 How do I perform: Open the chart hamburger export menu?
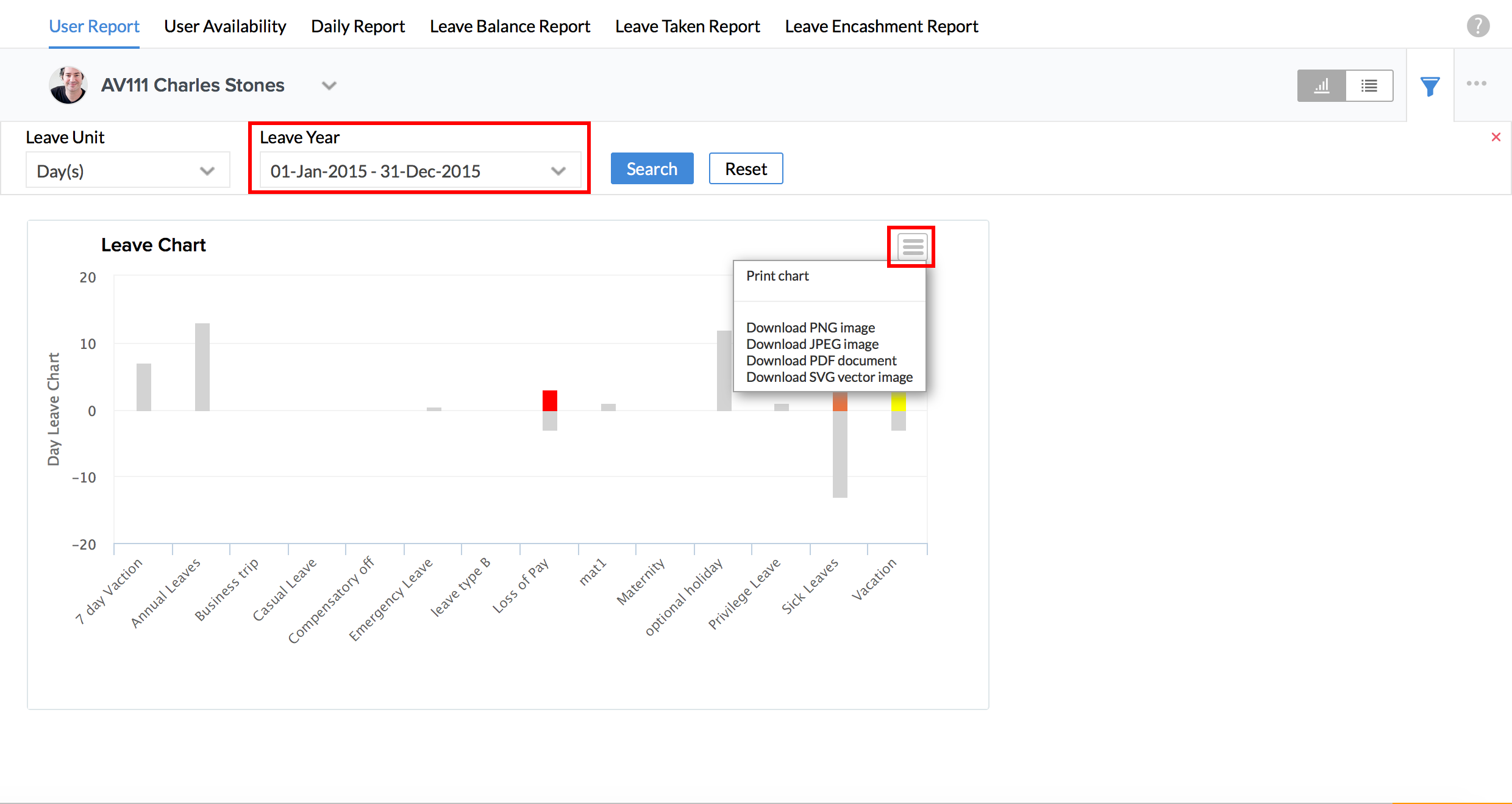[912, 247]
